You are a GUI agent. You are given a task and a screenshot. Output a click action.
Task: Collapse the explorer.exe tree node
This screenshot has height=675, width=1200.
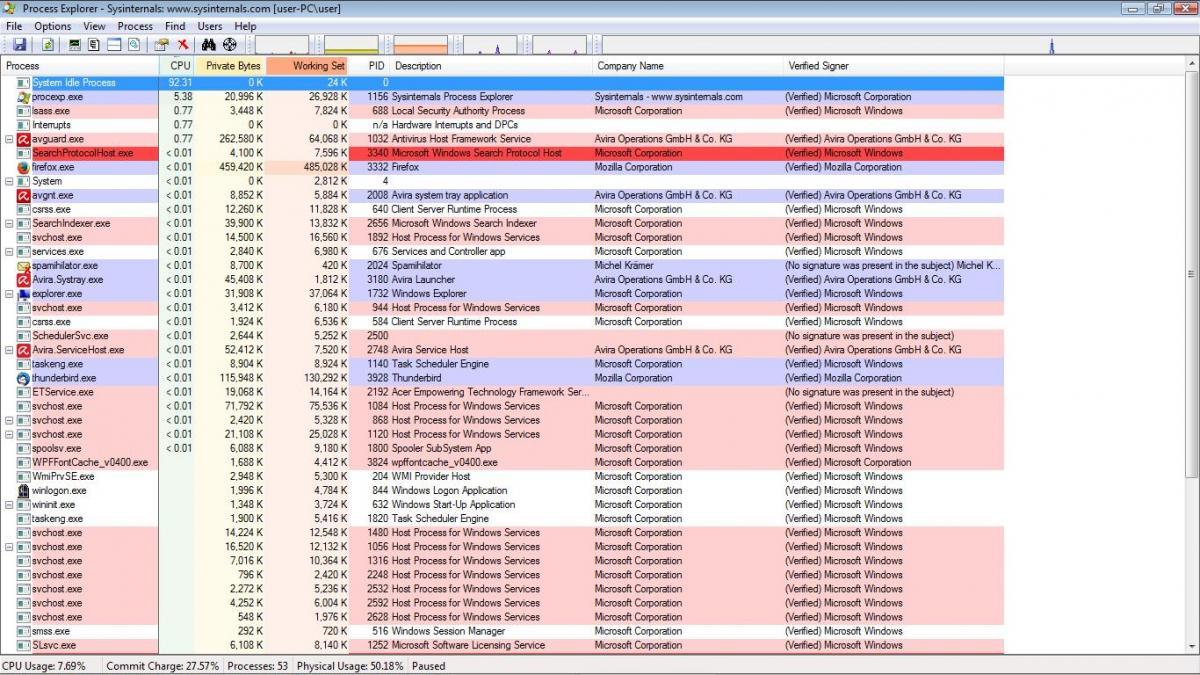(x=9, y=294)
